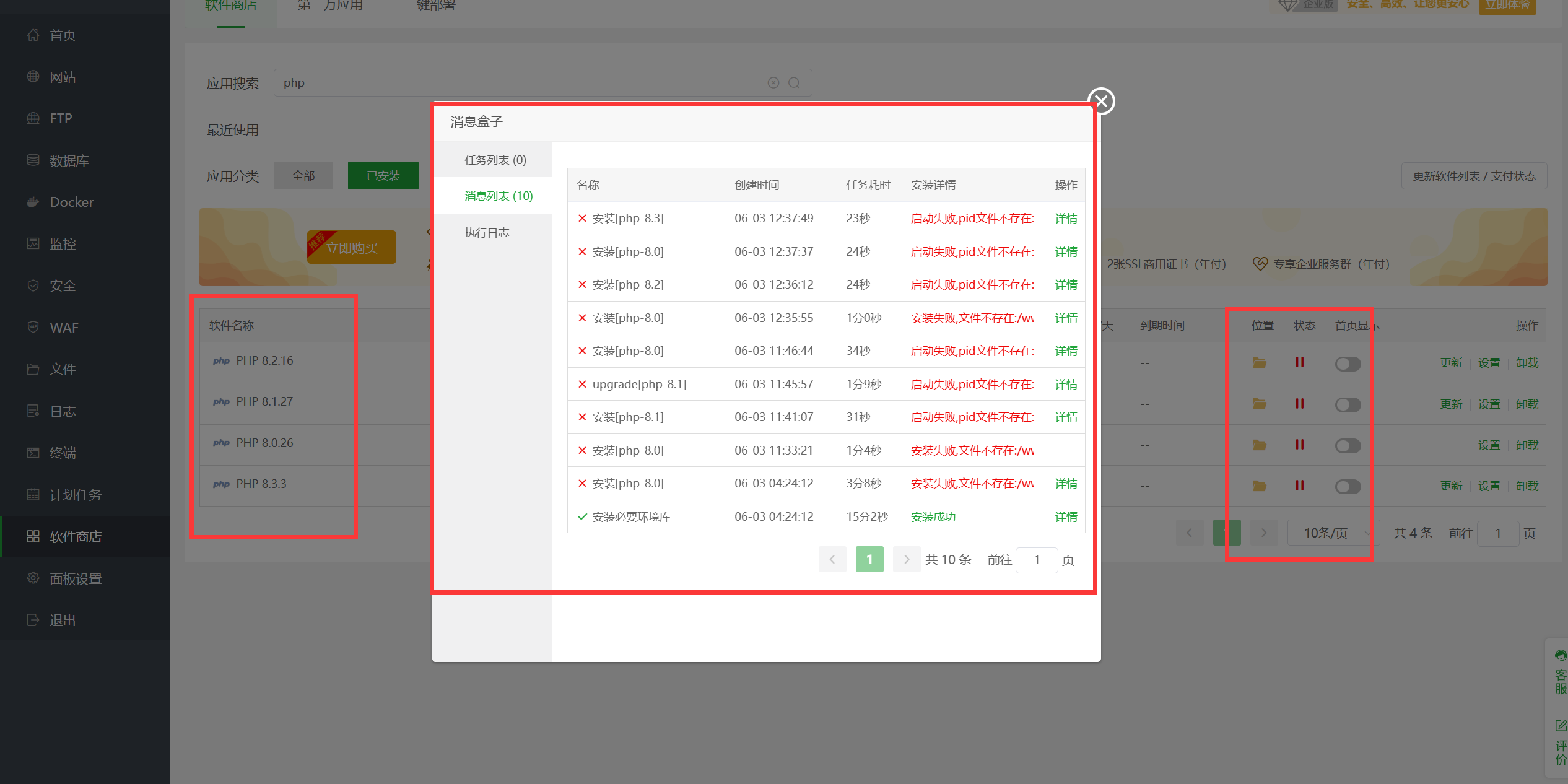1568x784 pixels.
Task: Go to next page in message list
Action: click(x=907, y=560)
